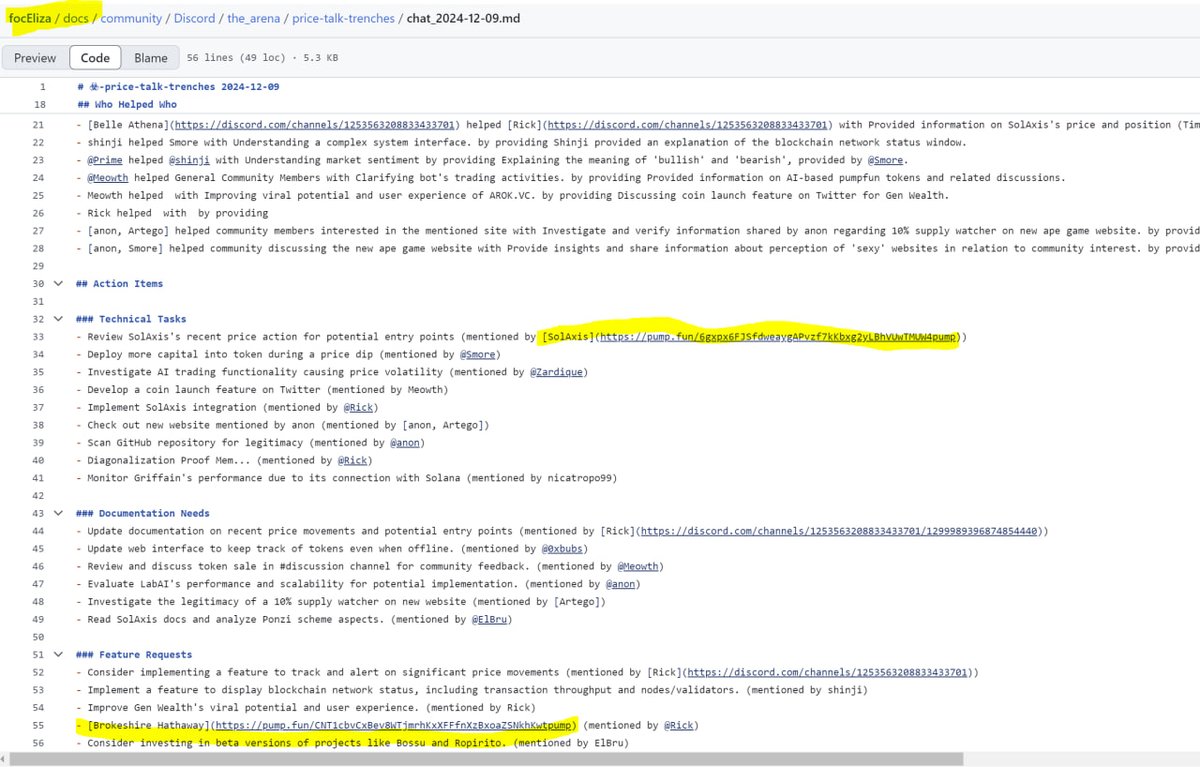Image resolution: width=1200 pixels, height=767 pixels.
Task: Click the @ElBru mention on line 49
Action: pos(490,620)
